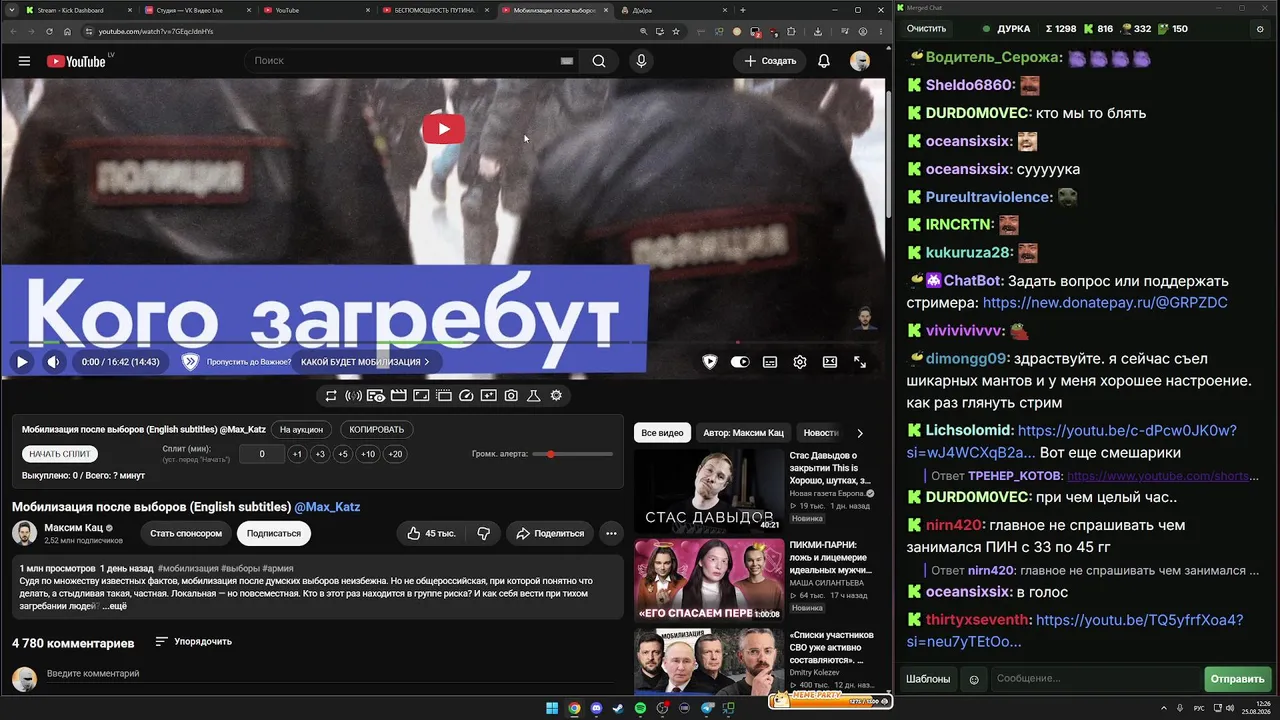Click the "КОПИРОВАТЬ" button
Viewport: 1280px width, 720px height.
377,430
